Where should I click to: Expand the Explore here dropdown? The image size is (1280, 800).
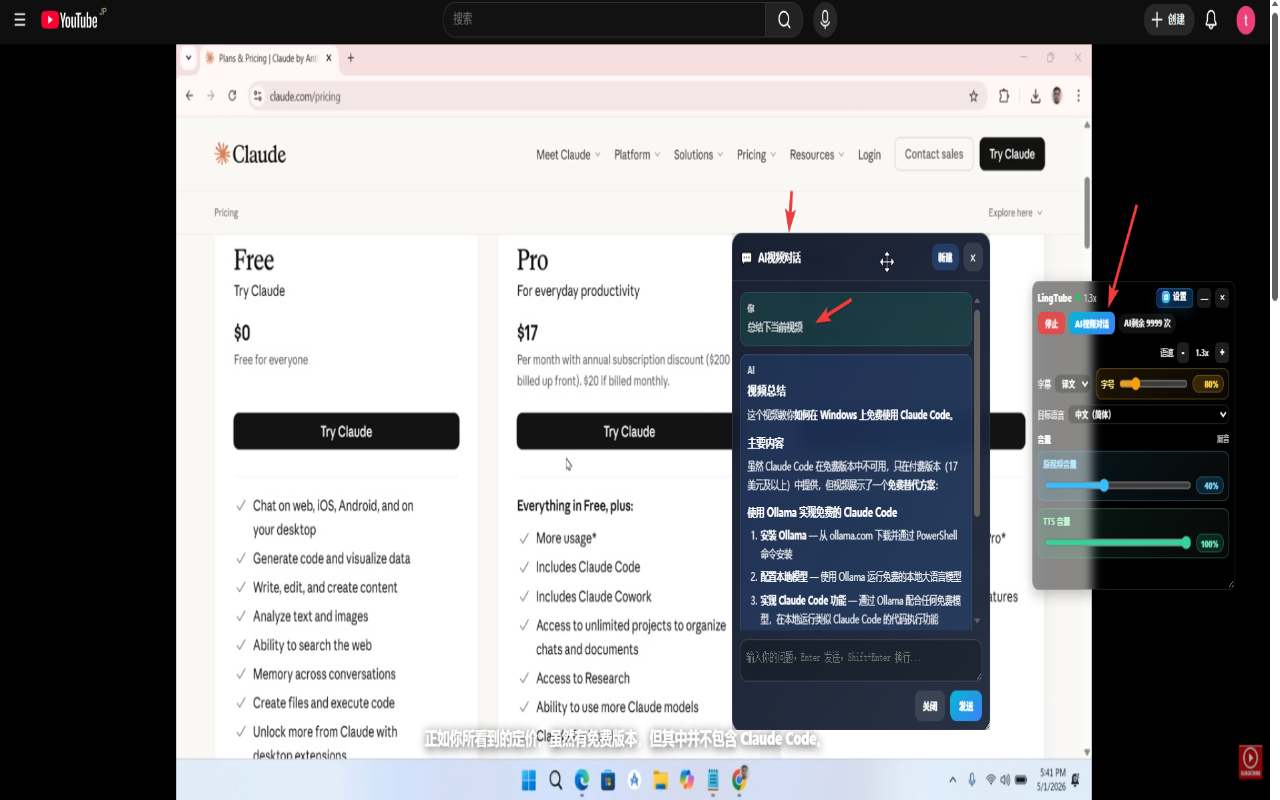click(1015, 213)
